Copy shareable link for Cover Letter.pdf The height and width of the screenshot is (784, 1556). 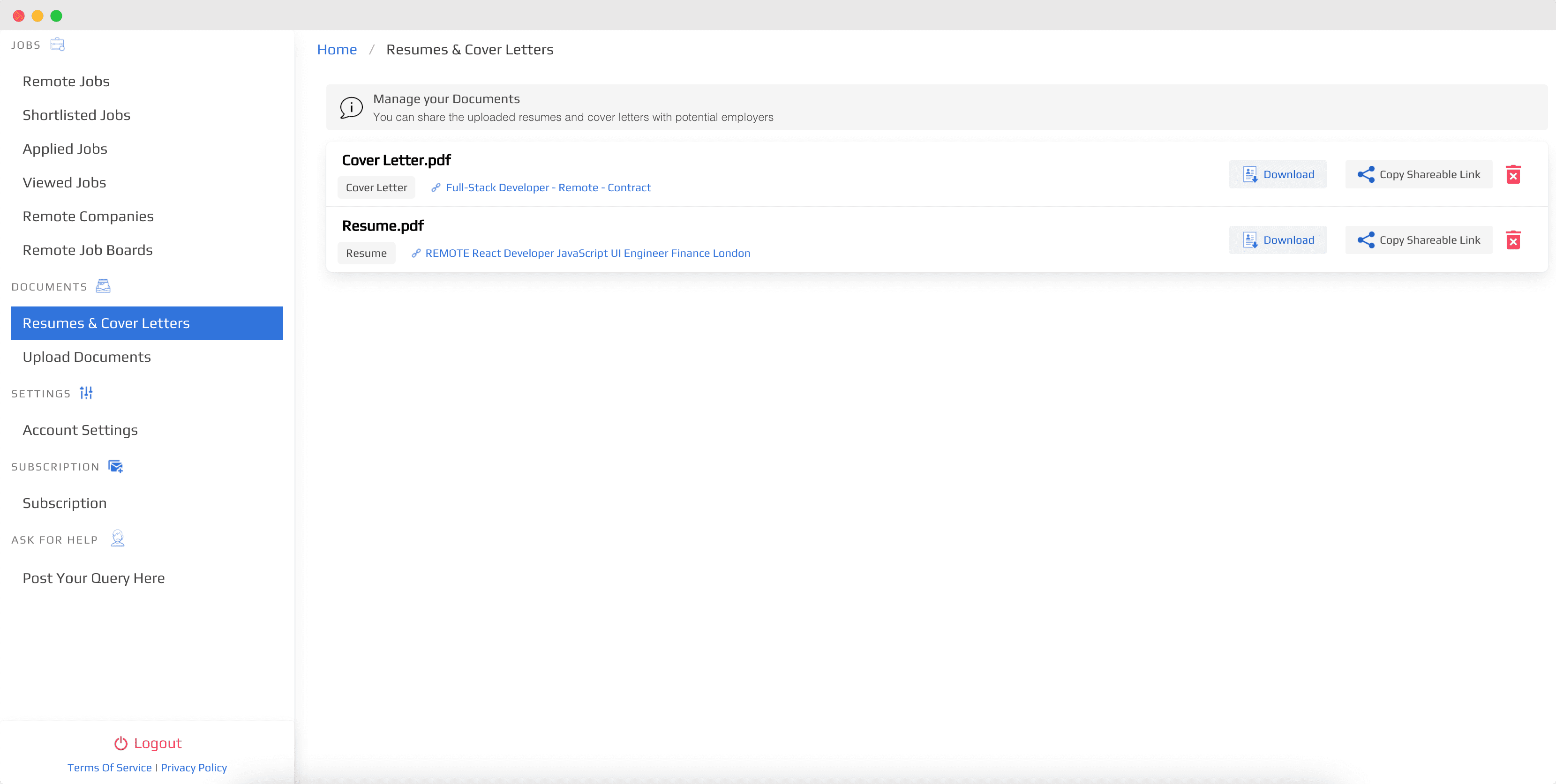click(1418, 174)
